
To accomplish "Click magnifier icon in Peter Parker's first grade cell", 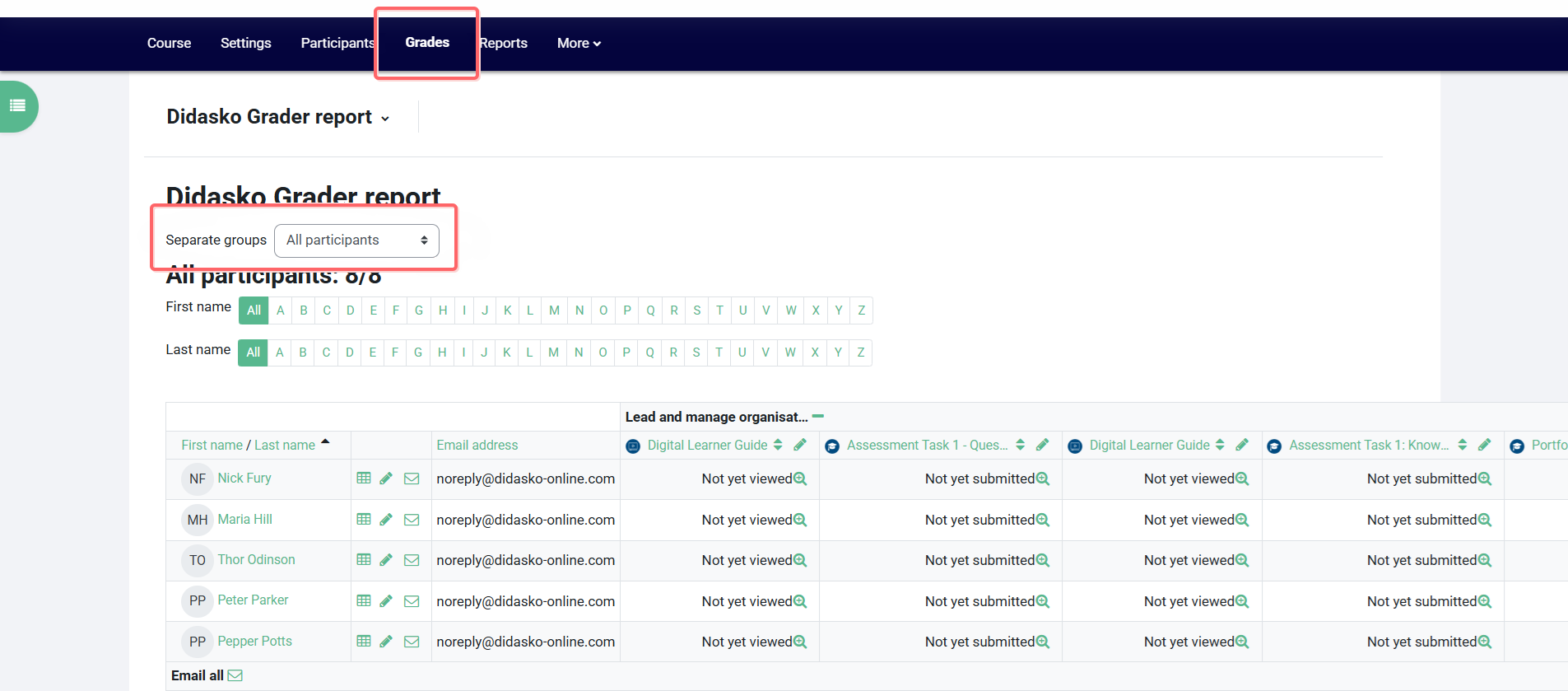I will tap(800, 601).
